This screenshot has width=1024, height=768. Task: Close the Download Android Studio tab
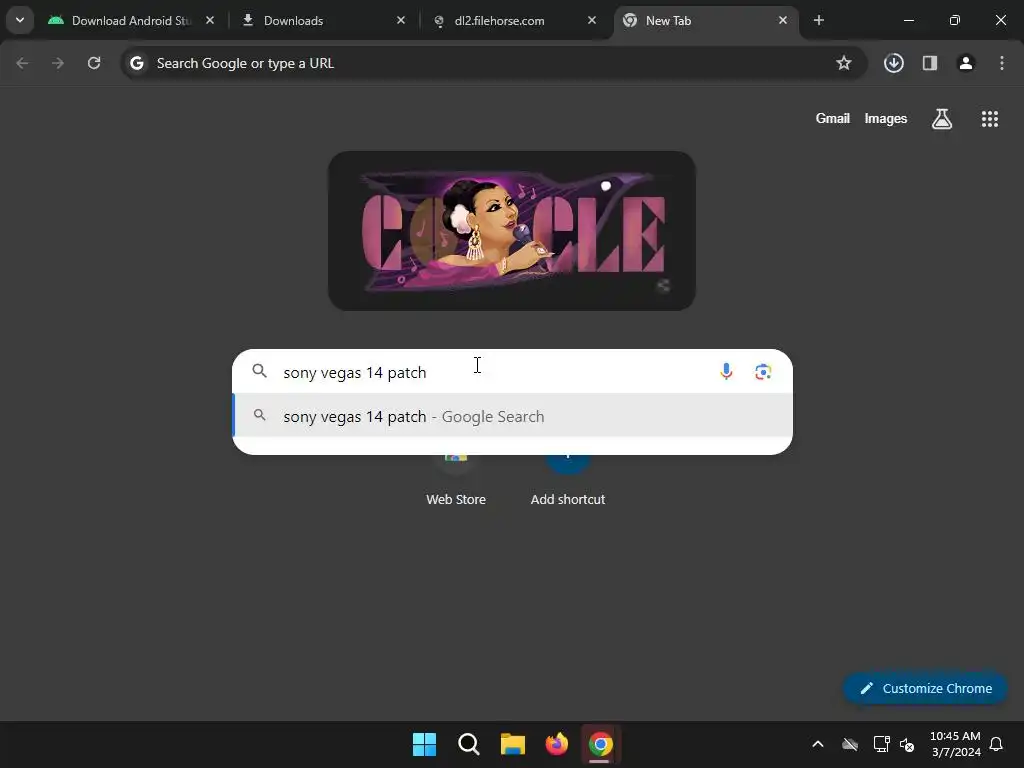[210, 20]
